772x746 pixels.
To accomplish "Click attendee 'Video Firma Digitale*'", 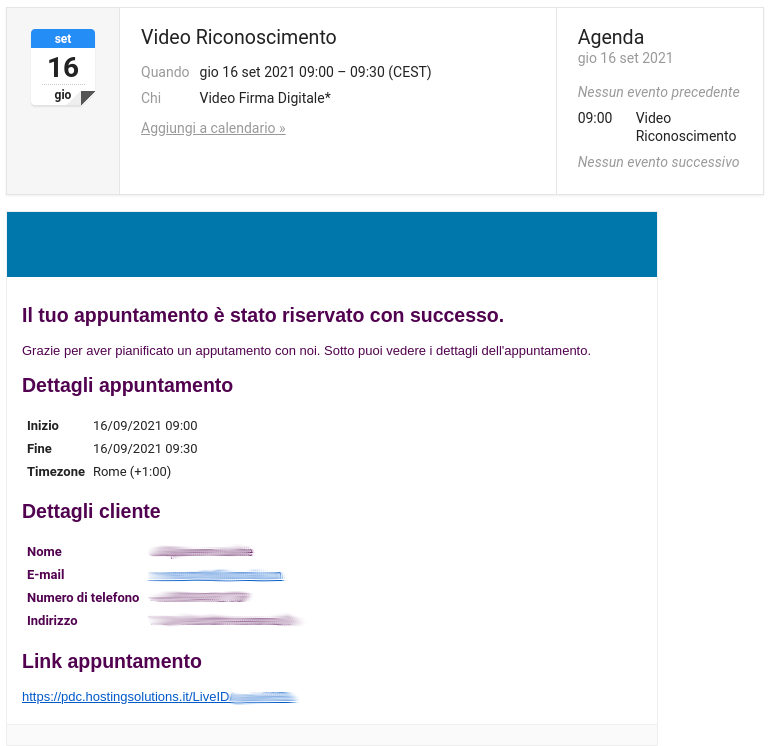I will [x=265, y=98].
